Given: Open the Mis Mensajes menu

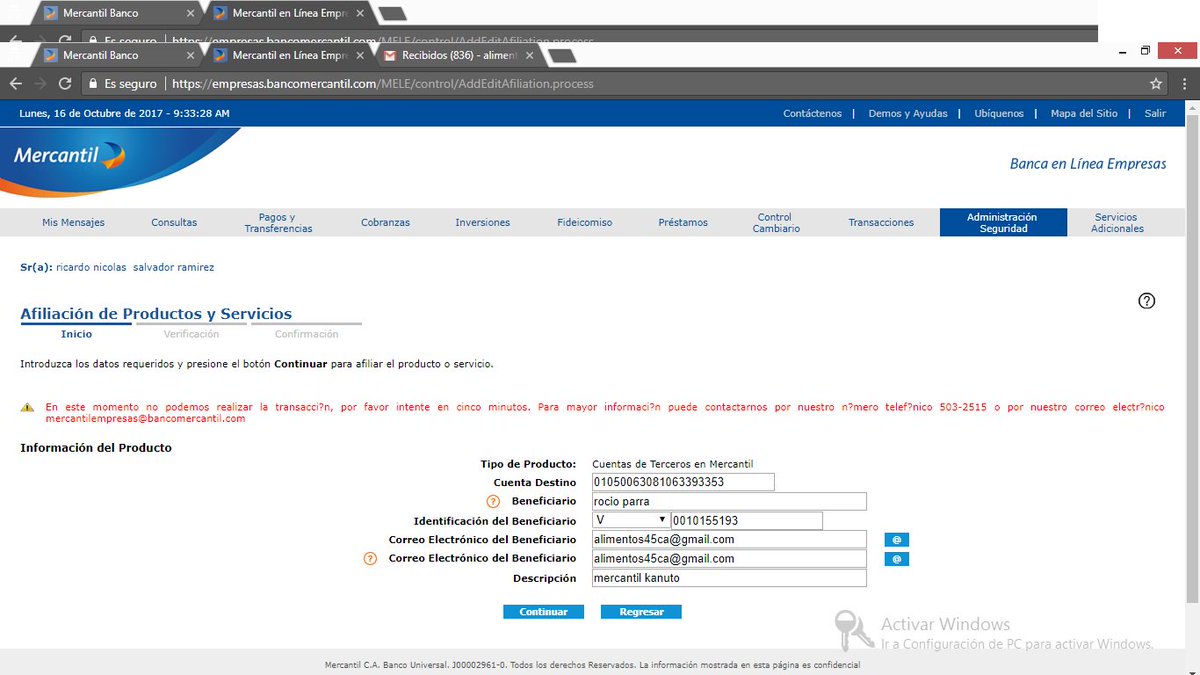Looking at the screenshot, I should (73, 222).
